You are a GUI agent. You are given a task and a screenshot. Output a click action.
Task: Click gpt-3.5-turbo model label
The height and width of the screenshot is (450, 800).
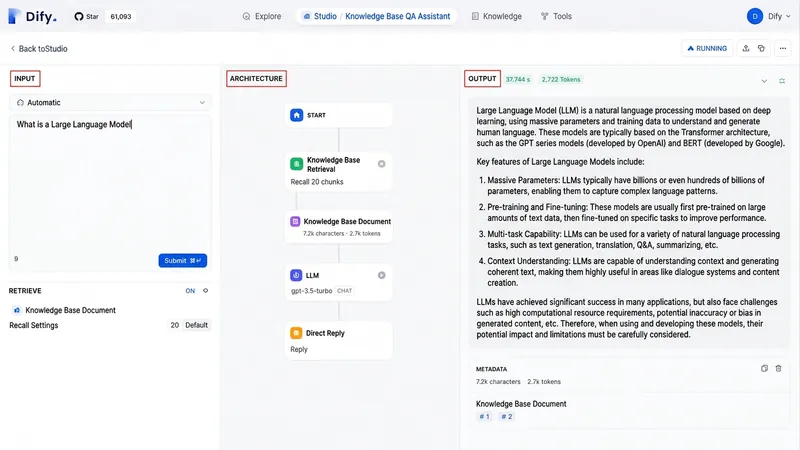311,291
